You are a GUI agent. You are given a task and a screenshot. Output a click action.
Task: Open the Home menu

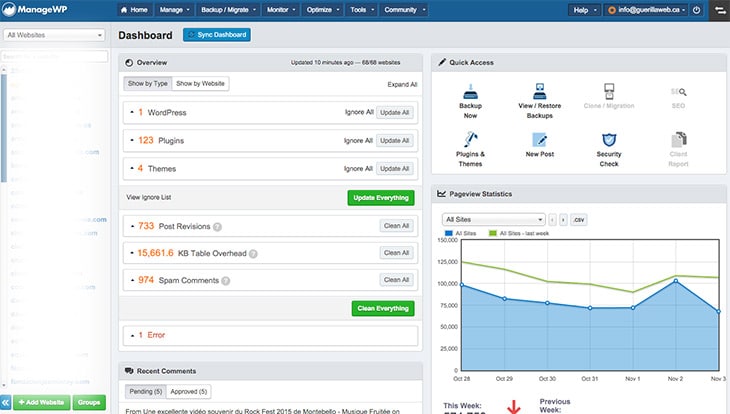pyautogui.click(x=134, y=10)
